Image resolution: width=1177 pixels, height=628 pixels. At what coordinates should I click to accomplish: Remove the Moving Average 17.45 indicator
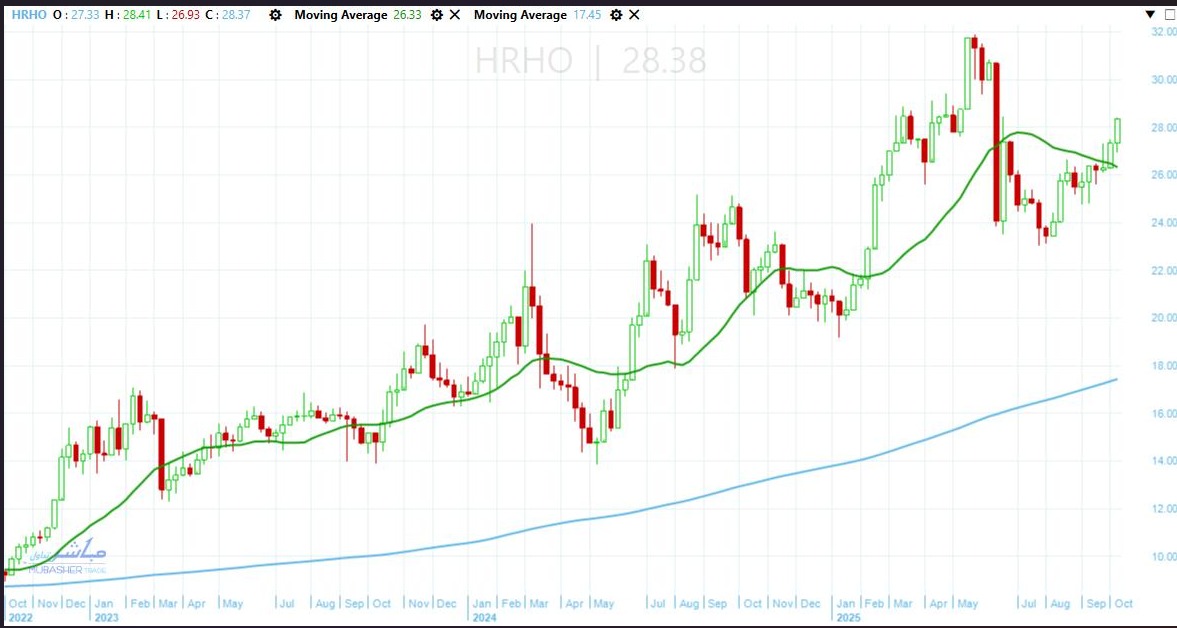[x=635, y=15]
